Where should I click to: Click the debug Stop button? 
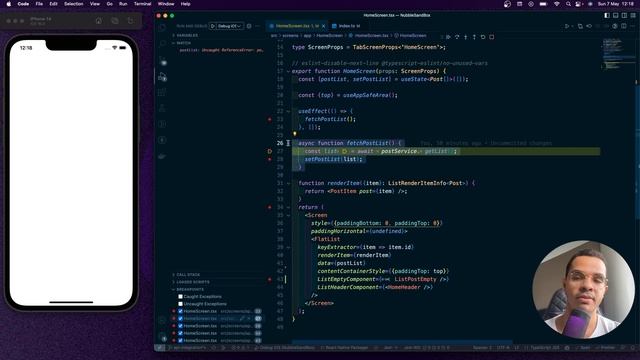tap(491, 37)
